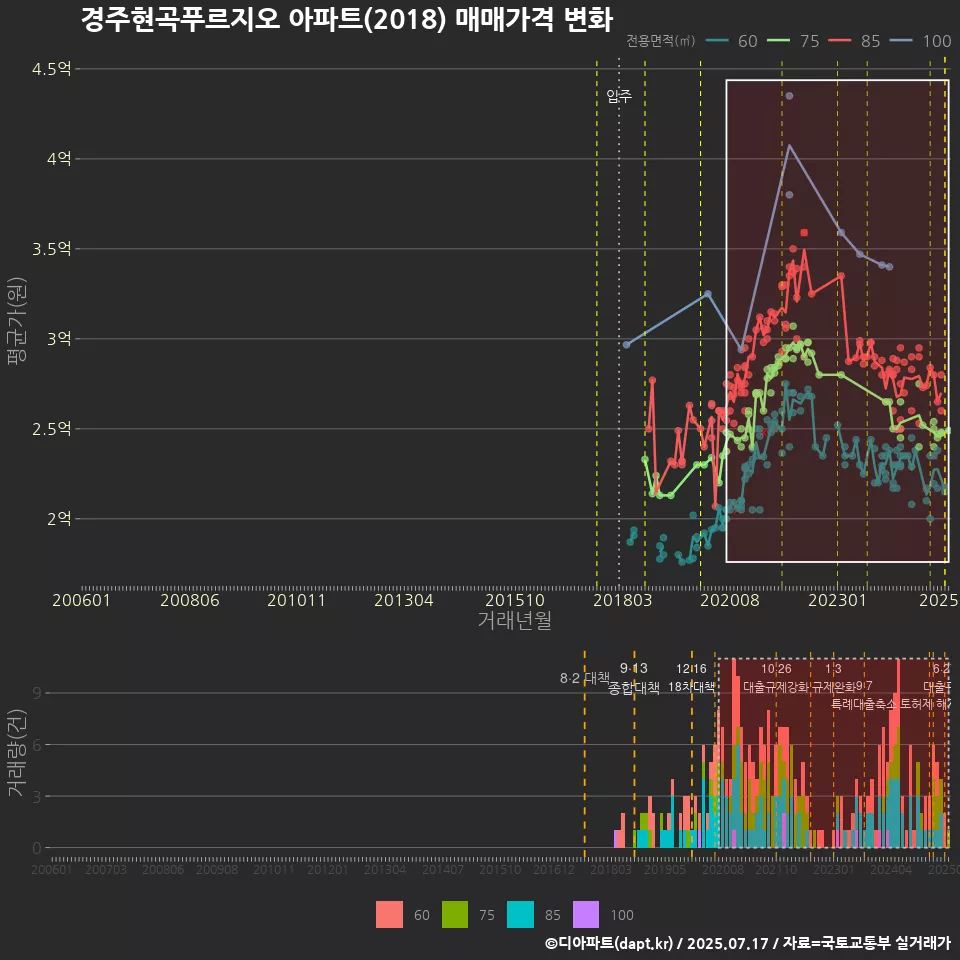Click the 12·16 18차대책 policy annotation
Viewport: 960px width, 960px height.
tap(691, 678)
